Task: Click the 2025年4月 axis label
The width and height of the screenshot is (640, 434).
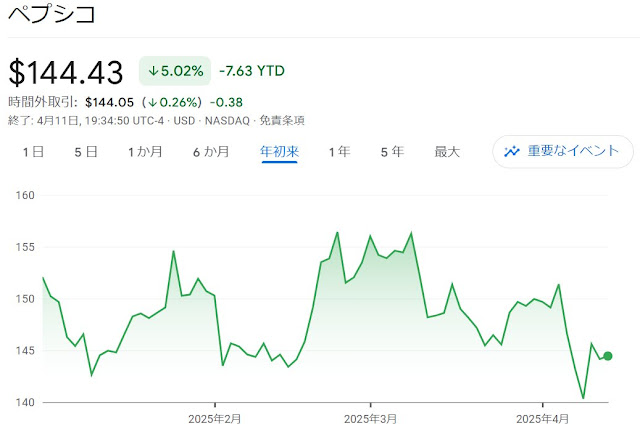Action: [x=542, y=419]
